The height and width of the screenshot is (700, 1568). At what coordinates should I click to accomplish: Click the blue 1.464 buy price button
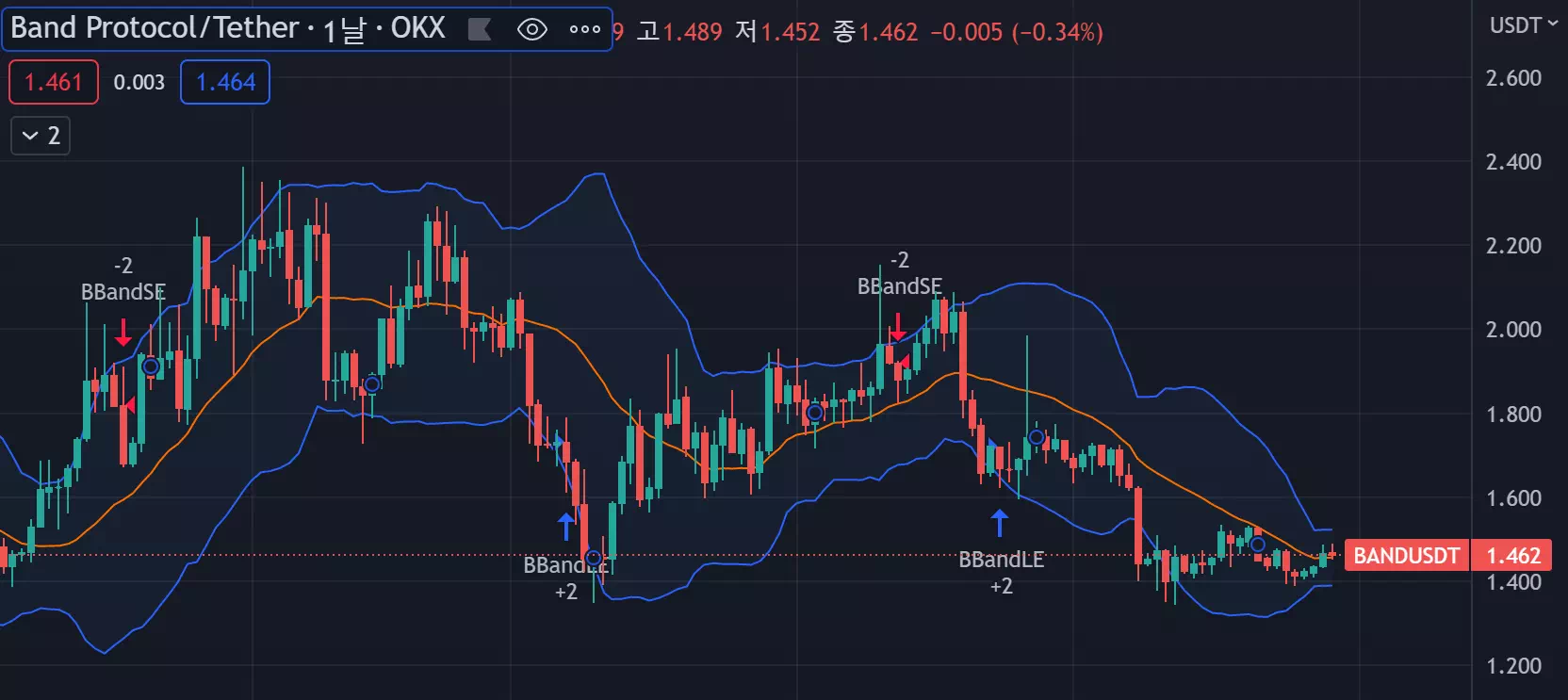pos(225,82)
